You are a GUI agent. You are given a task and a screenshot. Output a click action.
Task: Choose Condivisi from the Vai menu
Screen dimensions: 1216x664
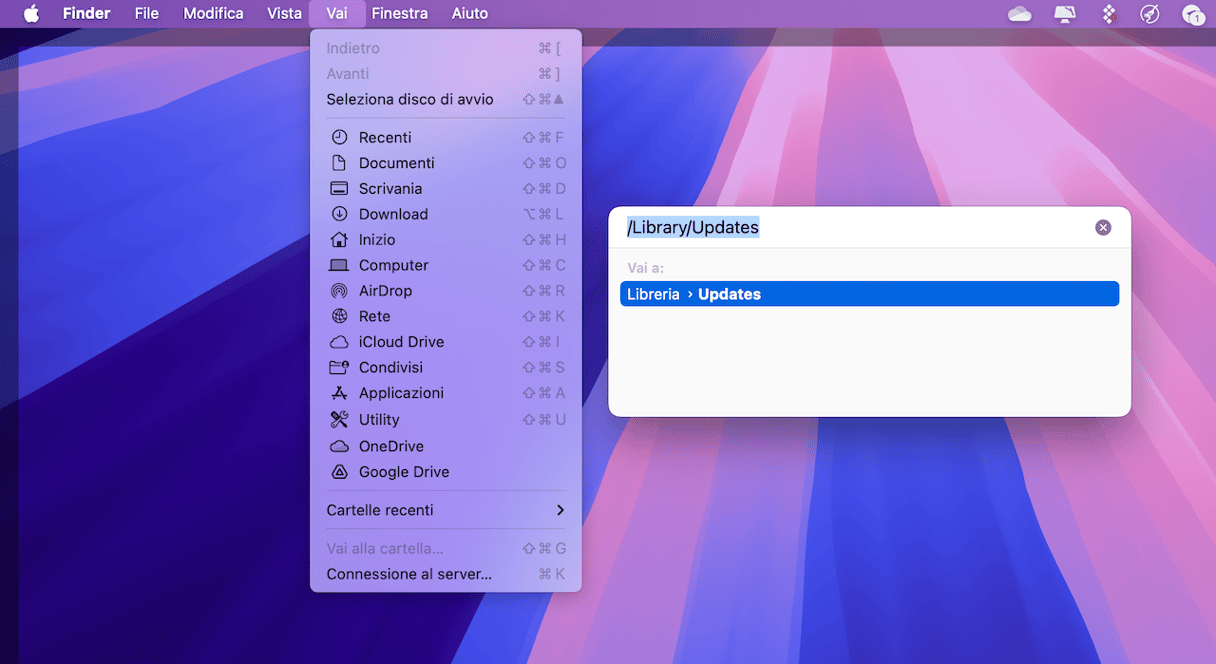pos(446,367)
